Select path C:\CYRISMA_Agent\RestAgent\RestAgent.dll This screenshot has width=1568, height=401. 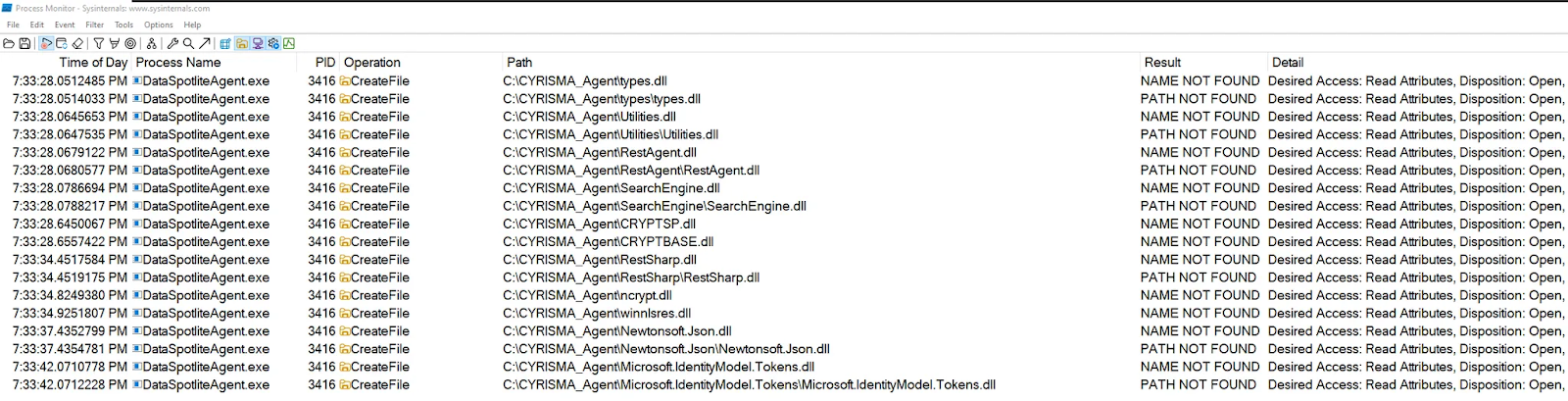pos(631,170)
